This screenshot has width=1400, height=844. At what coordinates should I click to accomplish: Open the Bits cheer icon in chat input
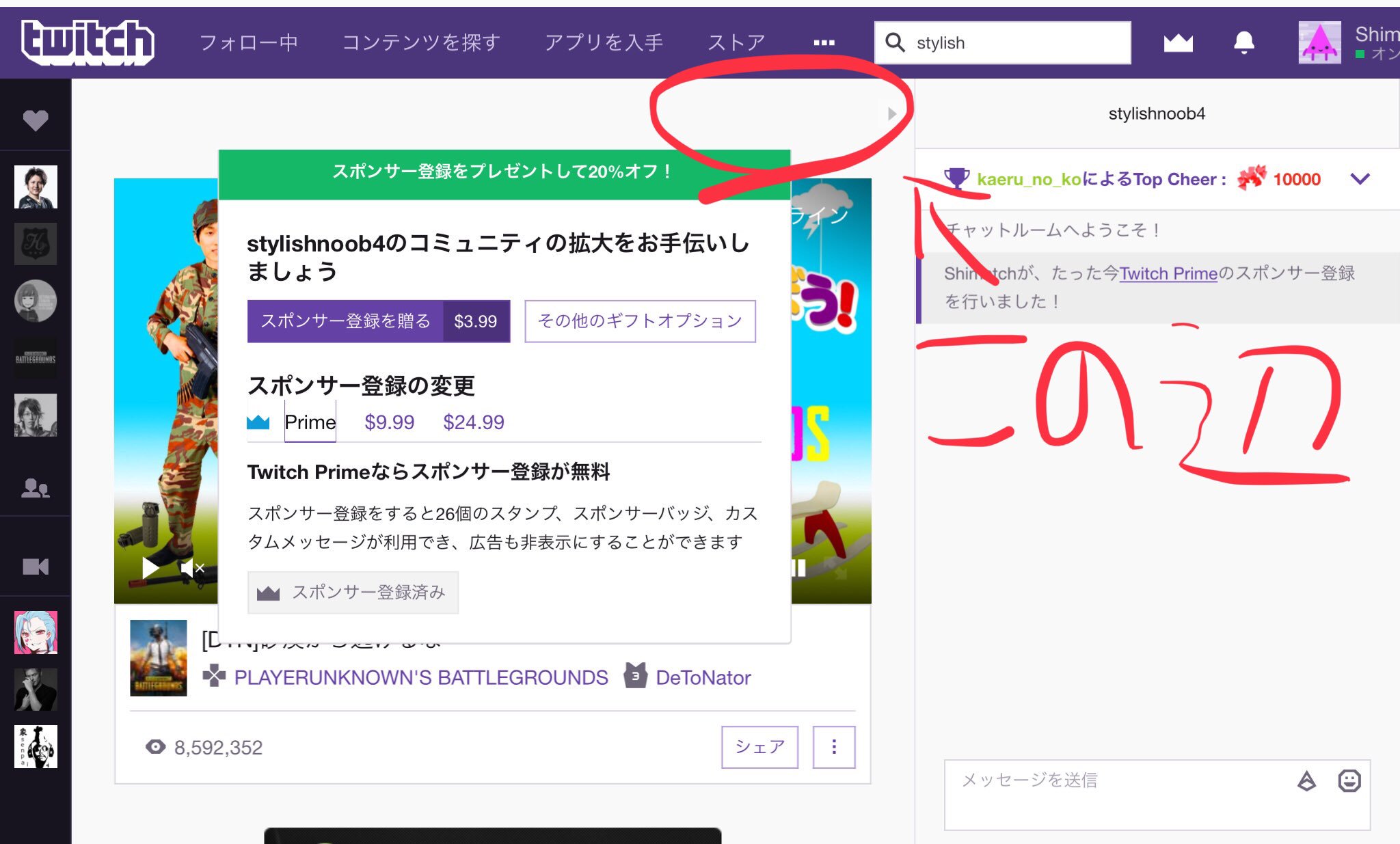(1306, 780)
